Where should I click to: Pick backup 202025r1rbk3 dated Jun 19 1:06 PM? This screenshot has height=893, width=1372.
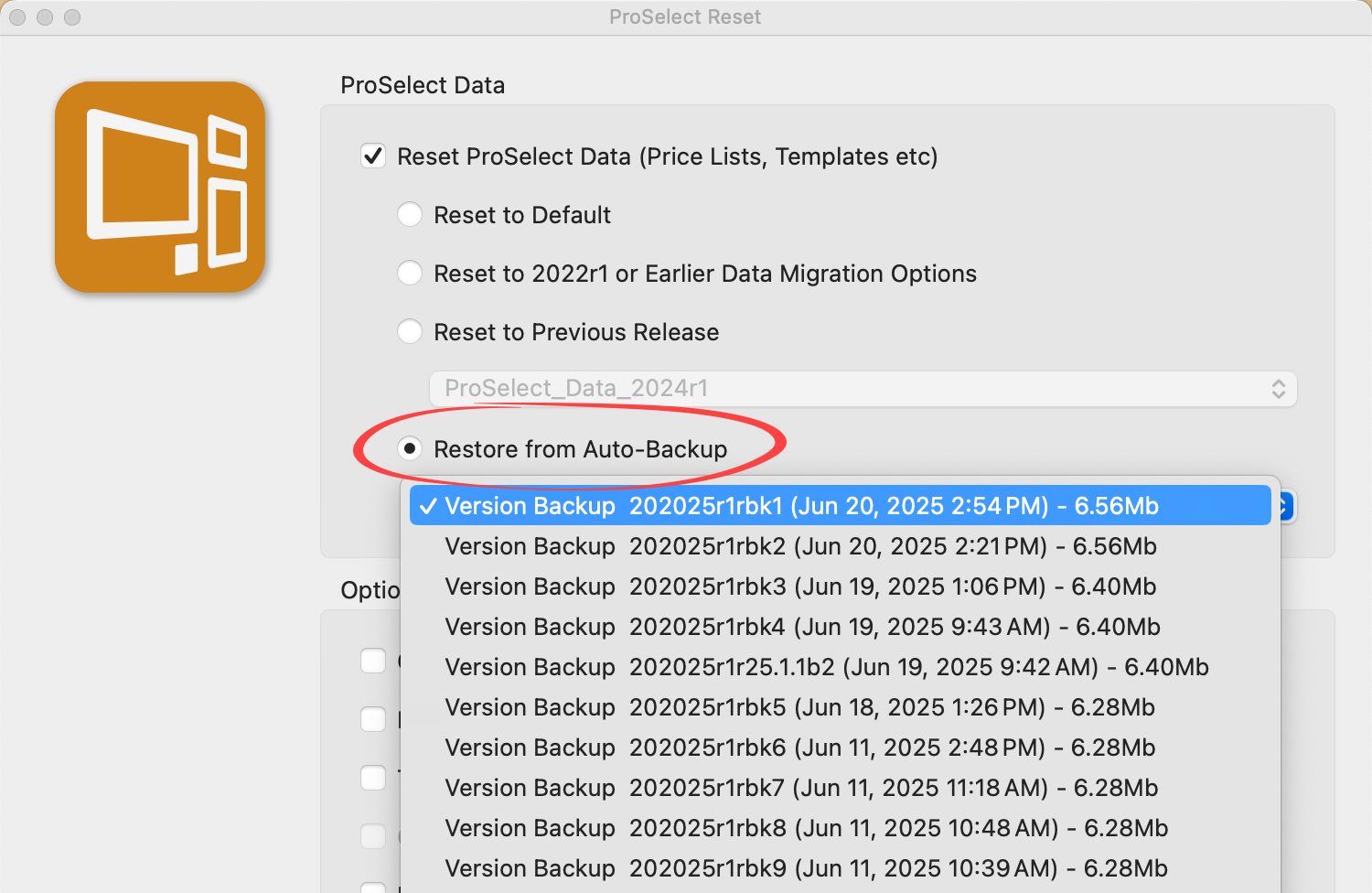[x=800, y=586]
